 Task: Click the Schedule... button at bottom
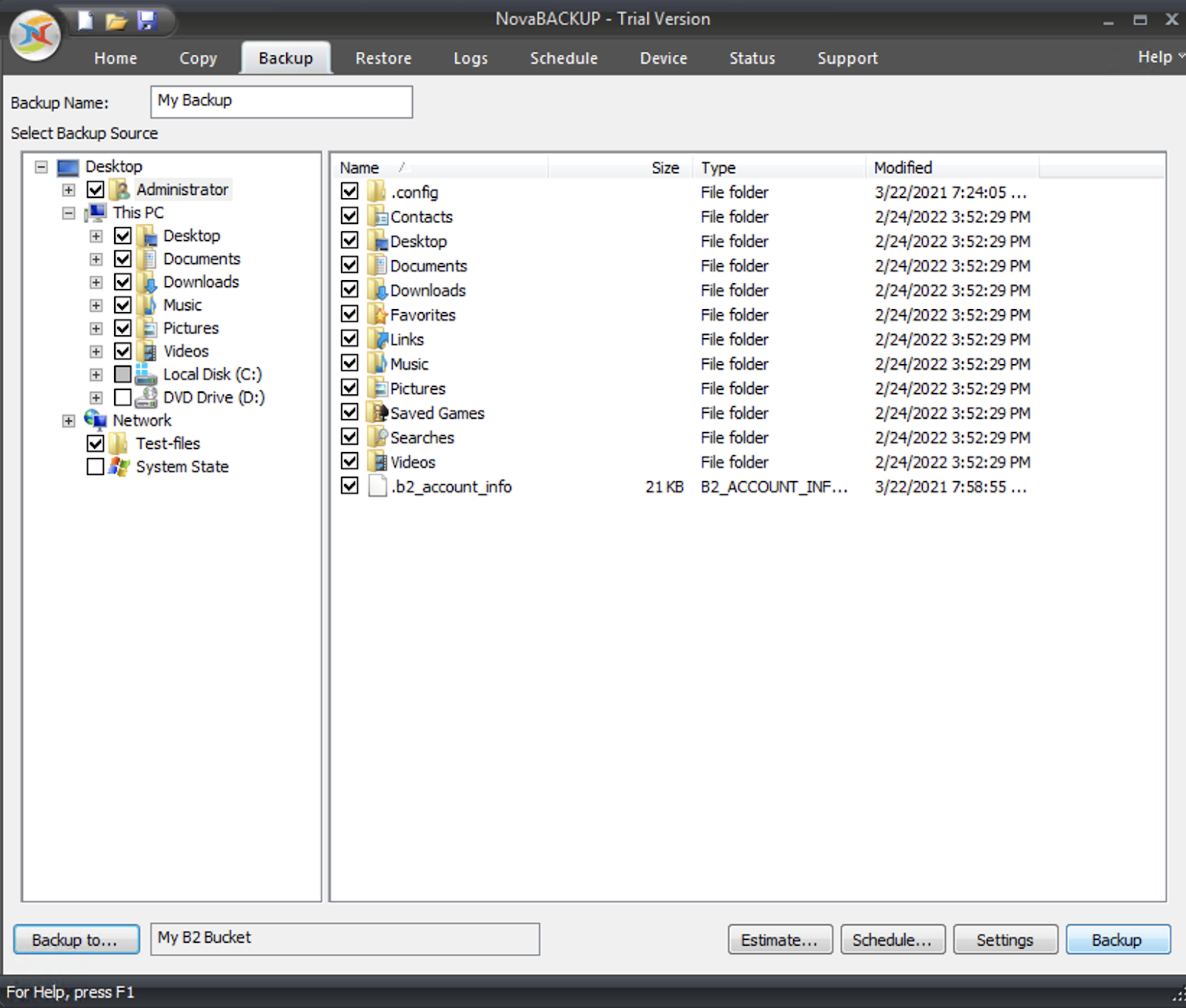point(892,940)
